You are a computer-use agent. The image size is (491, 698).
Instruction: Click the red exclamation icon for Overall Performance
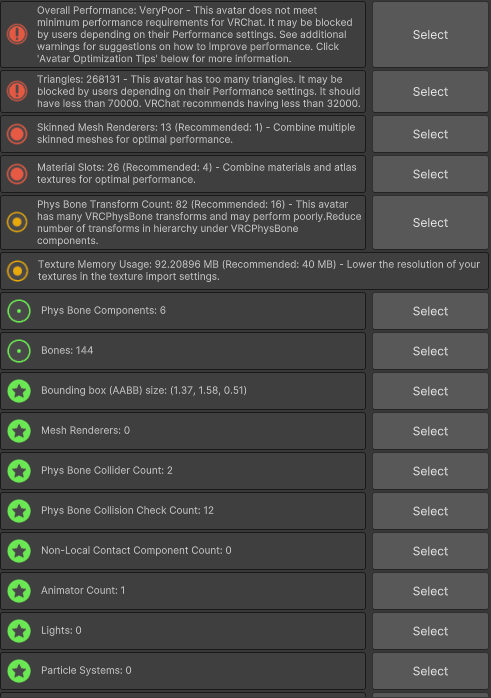click(17, 34)
